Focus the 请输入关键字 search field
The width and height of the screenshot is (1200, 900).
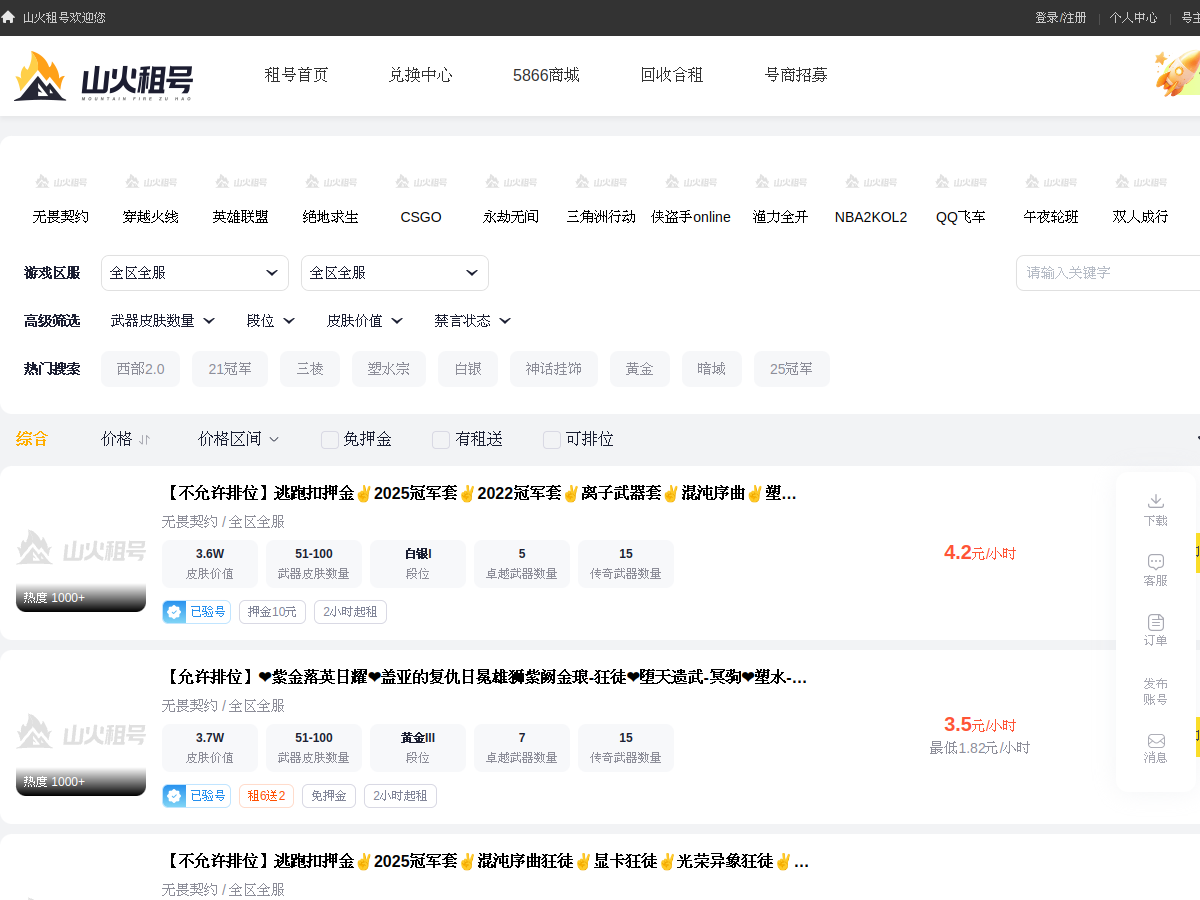click(x=1108, y=273)
